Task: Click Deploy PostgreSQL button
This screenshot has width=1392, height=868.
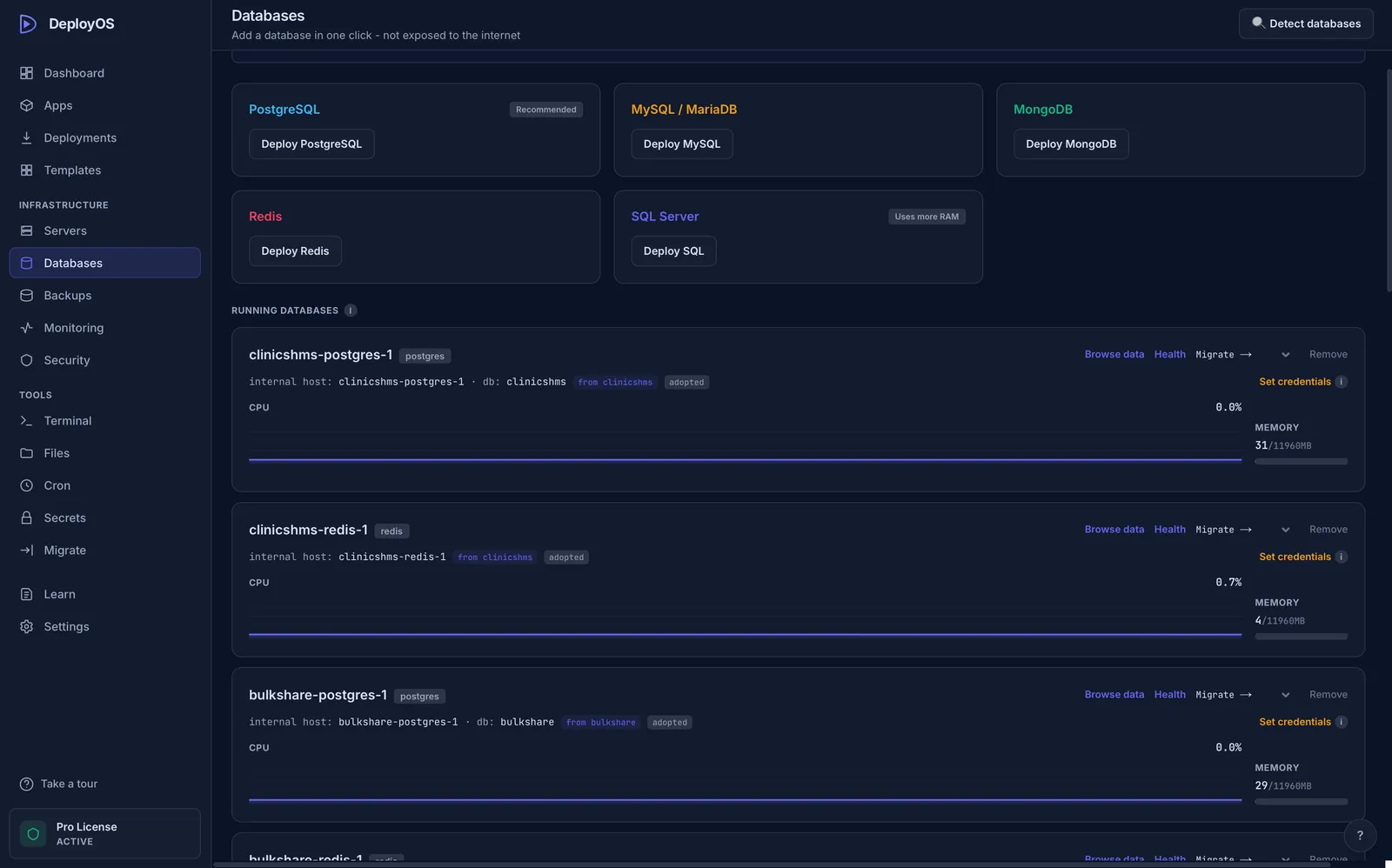Action: pos(311,144)
